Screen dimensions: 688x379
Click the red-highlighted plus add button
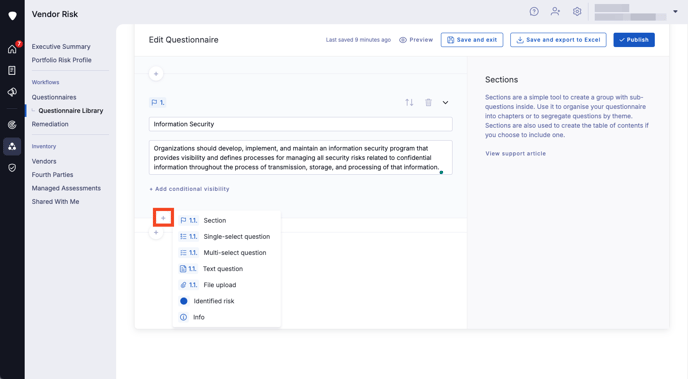coord(163,218)
